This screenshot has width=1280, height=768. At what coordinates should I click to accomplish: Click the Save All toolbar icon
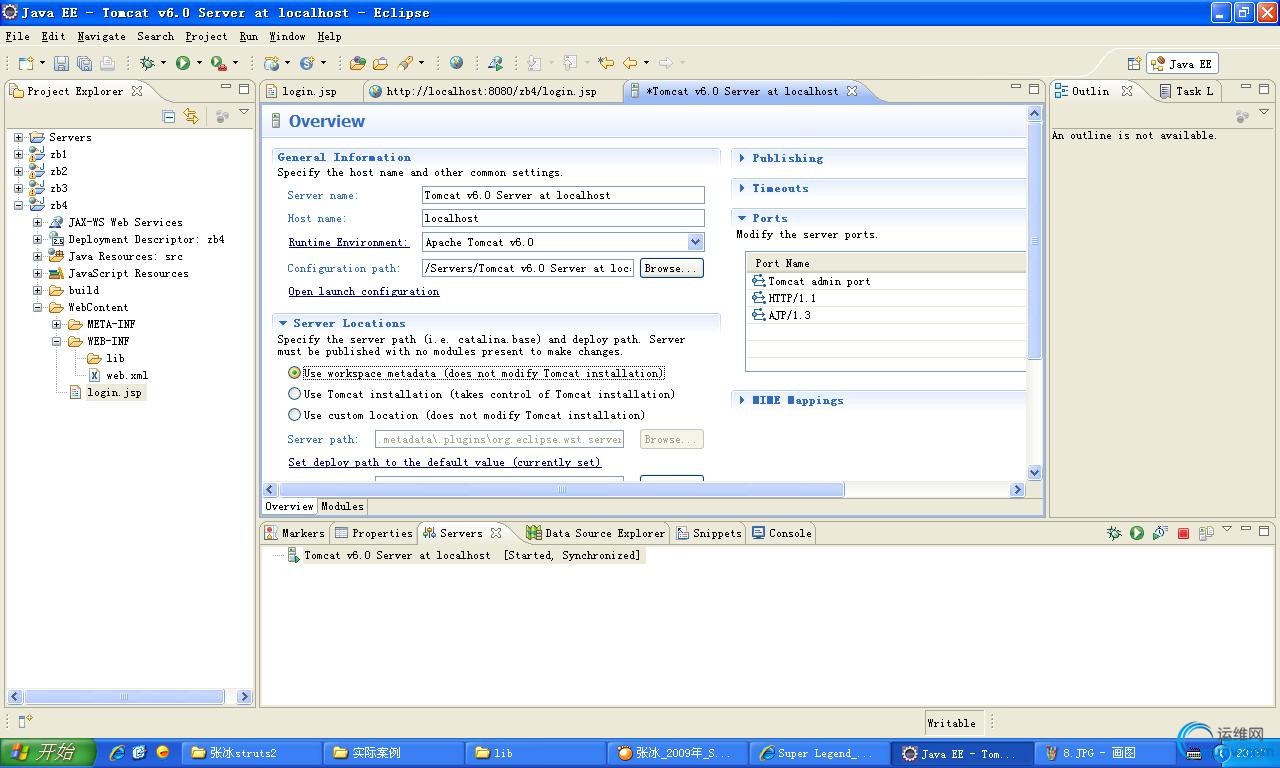point(84,63)
